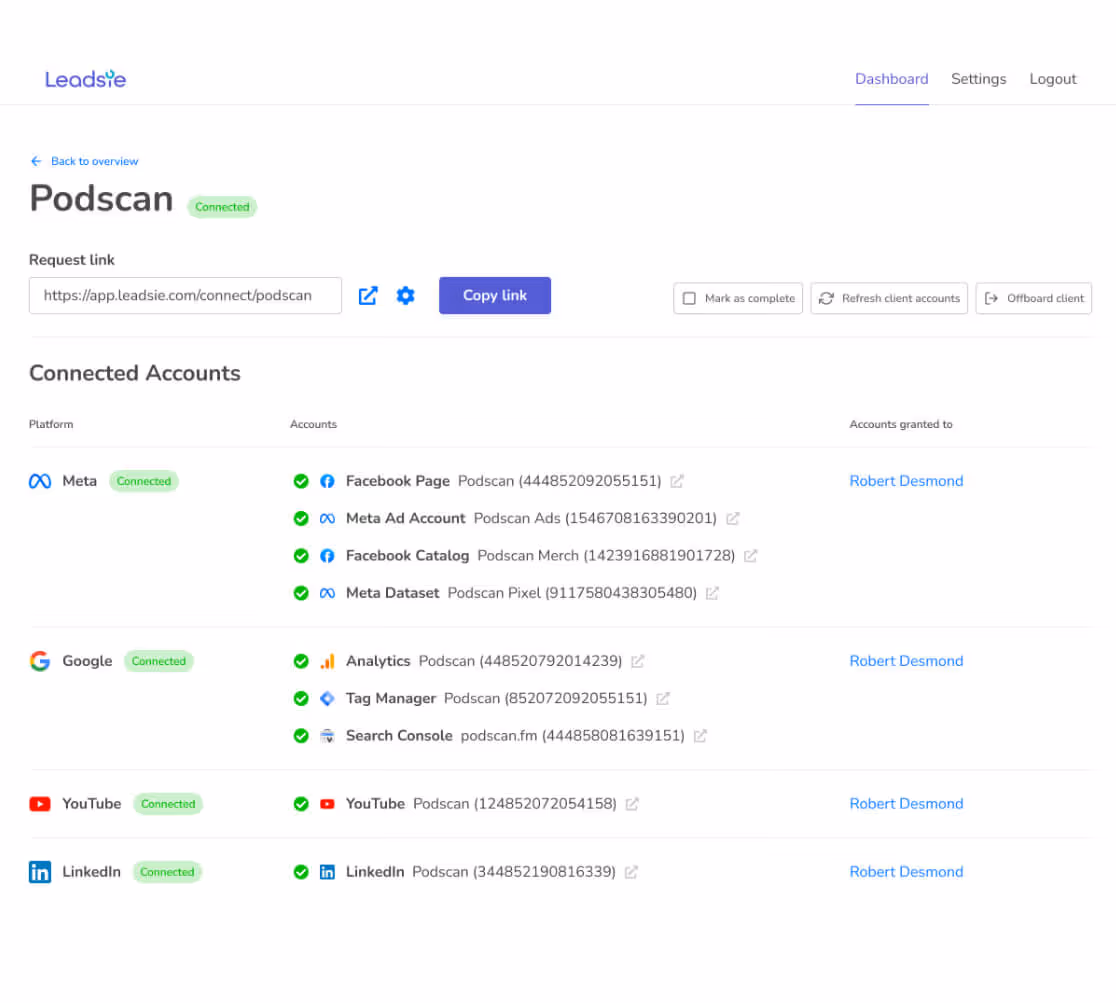Click the Meta platform logo
1116x1003 pixels.
pyautogui.click(x=40, y=481)
